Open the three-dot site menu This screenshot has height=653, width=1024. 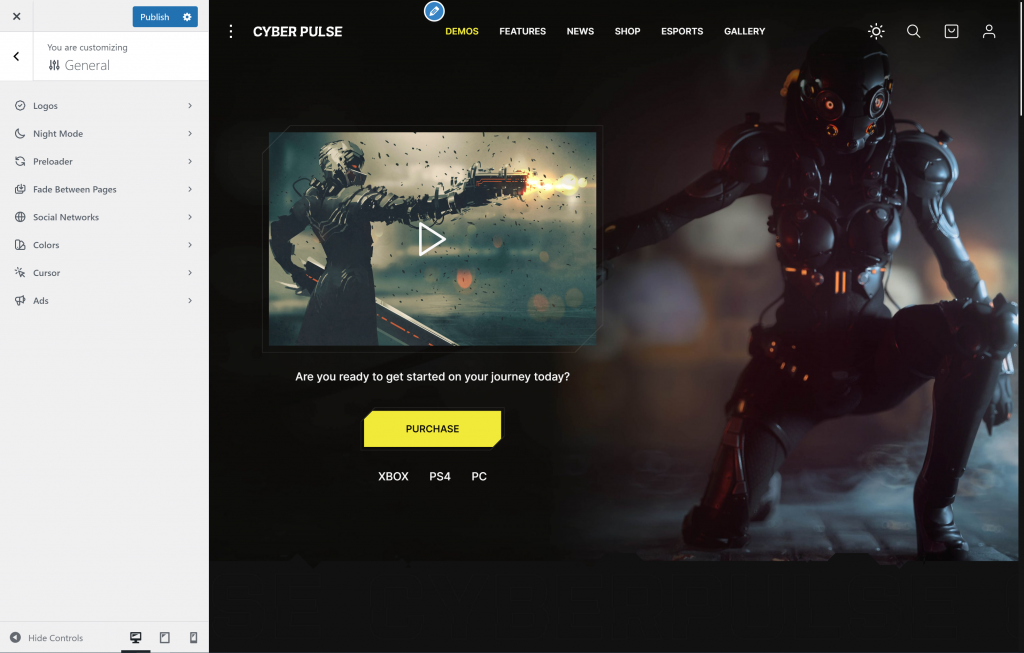click(231, 31)
